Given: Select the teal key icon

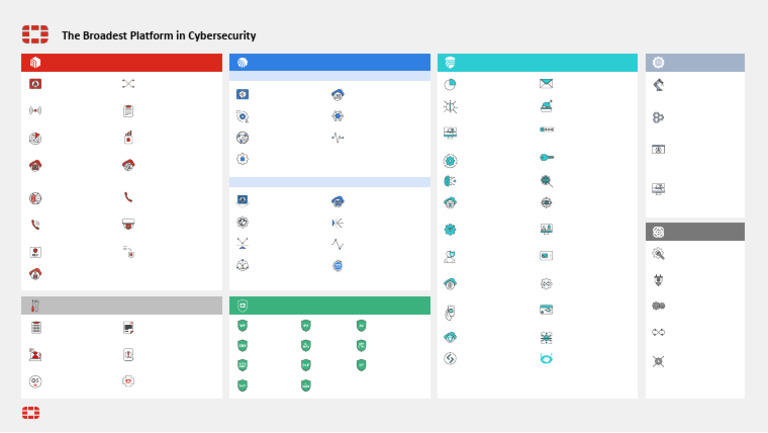Looking at the screenshot, I should click(546, 157).
